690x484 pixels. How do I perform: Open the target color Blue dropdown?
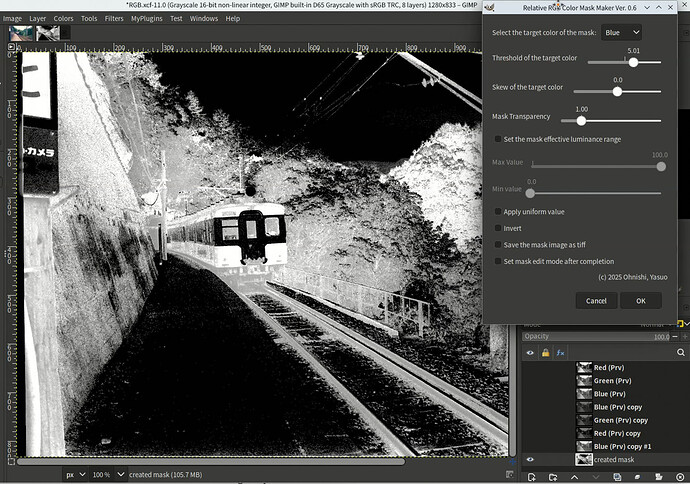[x=620, y=33]
